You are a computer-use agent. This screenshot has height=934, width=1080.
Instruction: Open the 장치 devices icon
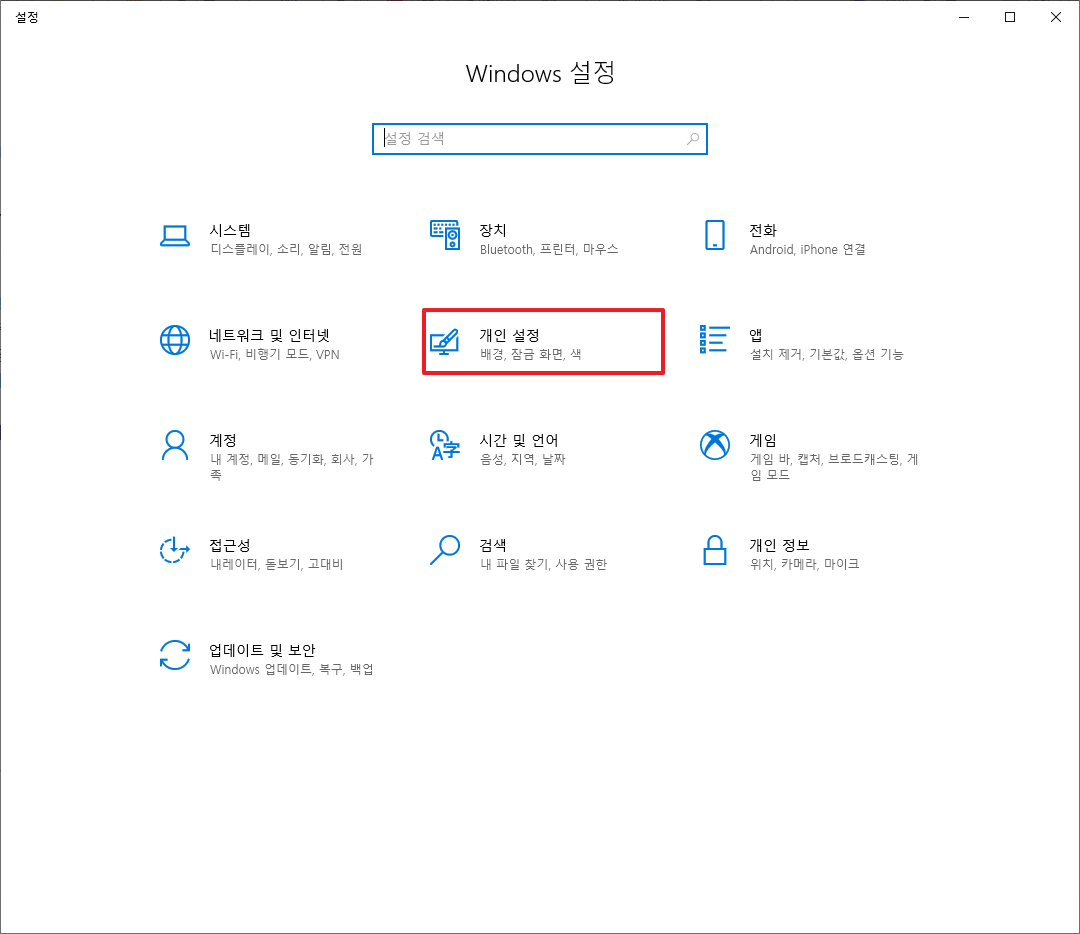tap(445, 236)
